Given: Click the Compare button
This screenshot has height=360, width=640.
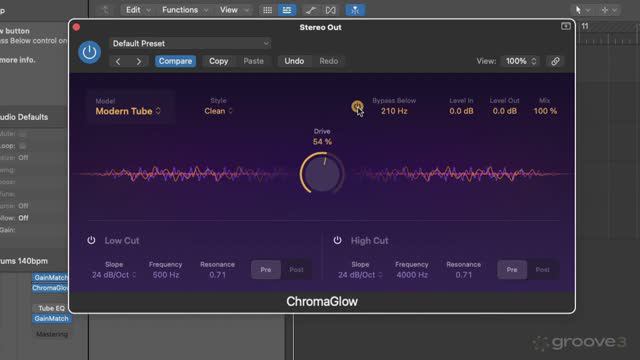Looking at the screenshot, I should [175, 61].
